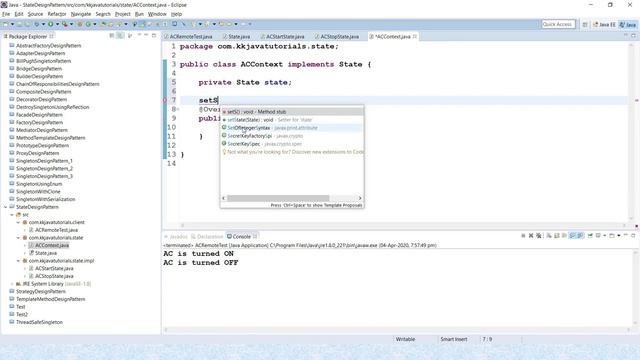Collapse the StateDesignPattern project
This screenshot has height=360, width=640.
tap(6, 207)
